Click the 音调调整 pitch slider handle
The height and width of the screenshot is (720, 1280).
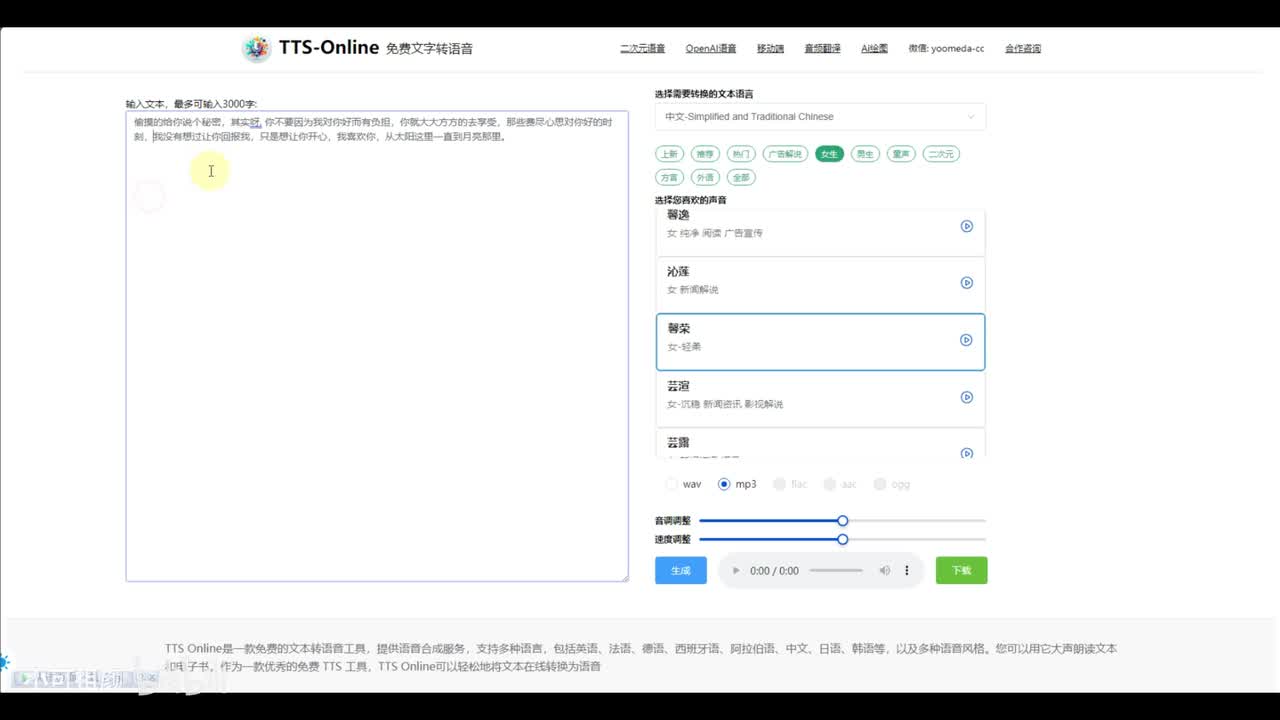843,521
